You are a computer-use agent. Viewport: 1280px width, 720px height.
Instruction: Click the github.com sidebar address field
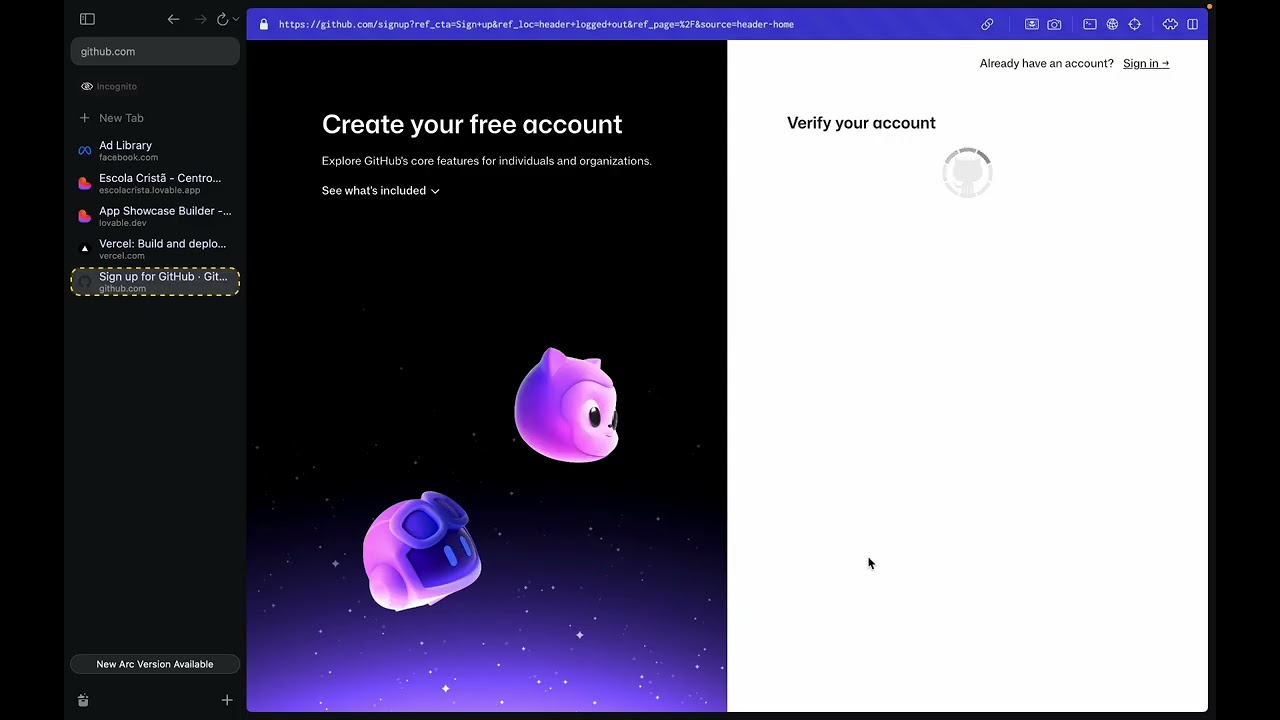click(155, 51)
